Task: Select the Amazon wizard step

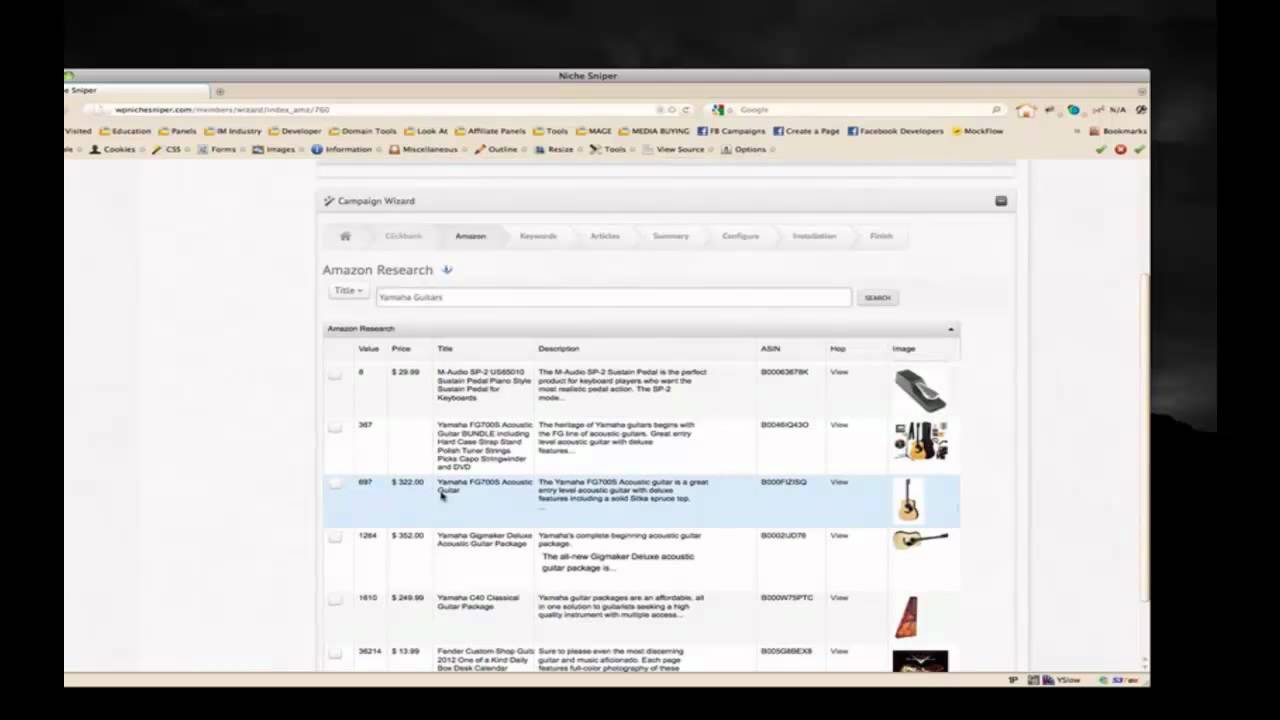Action: click(470, 236)
